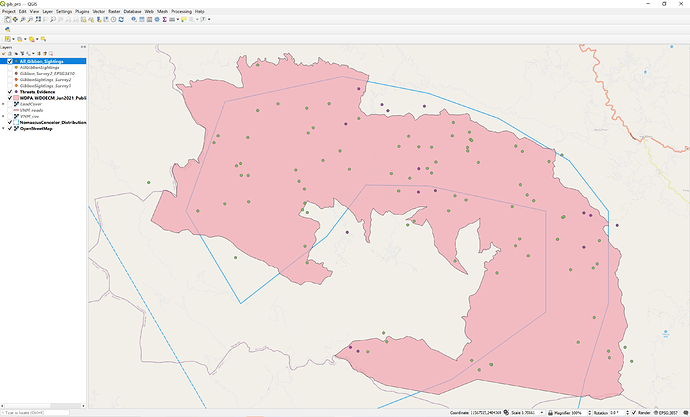
Task: Select the Pan Map hand tool
Action: [x=7, y=19]
